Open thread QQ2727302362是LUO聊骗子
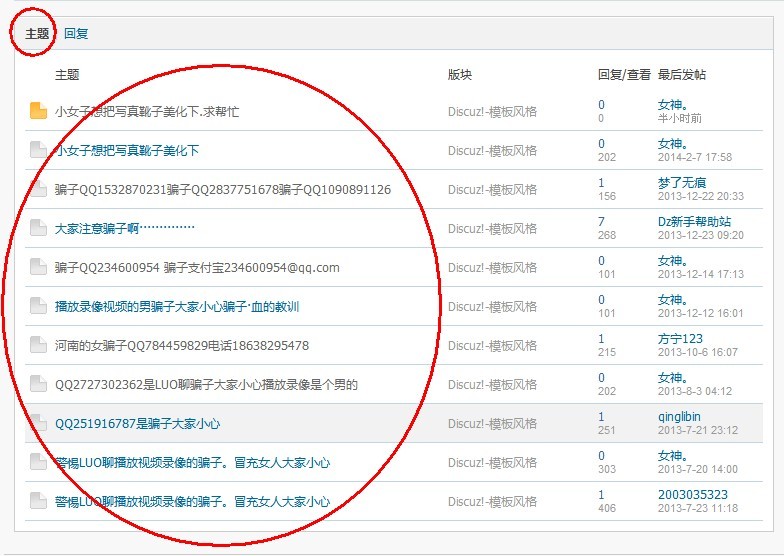The image size is (784, 556). pos(206,384)
